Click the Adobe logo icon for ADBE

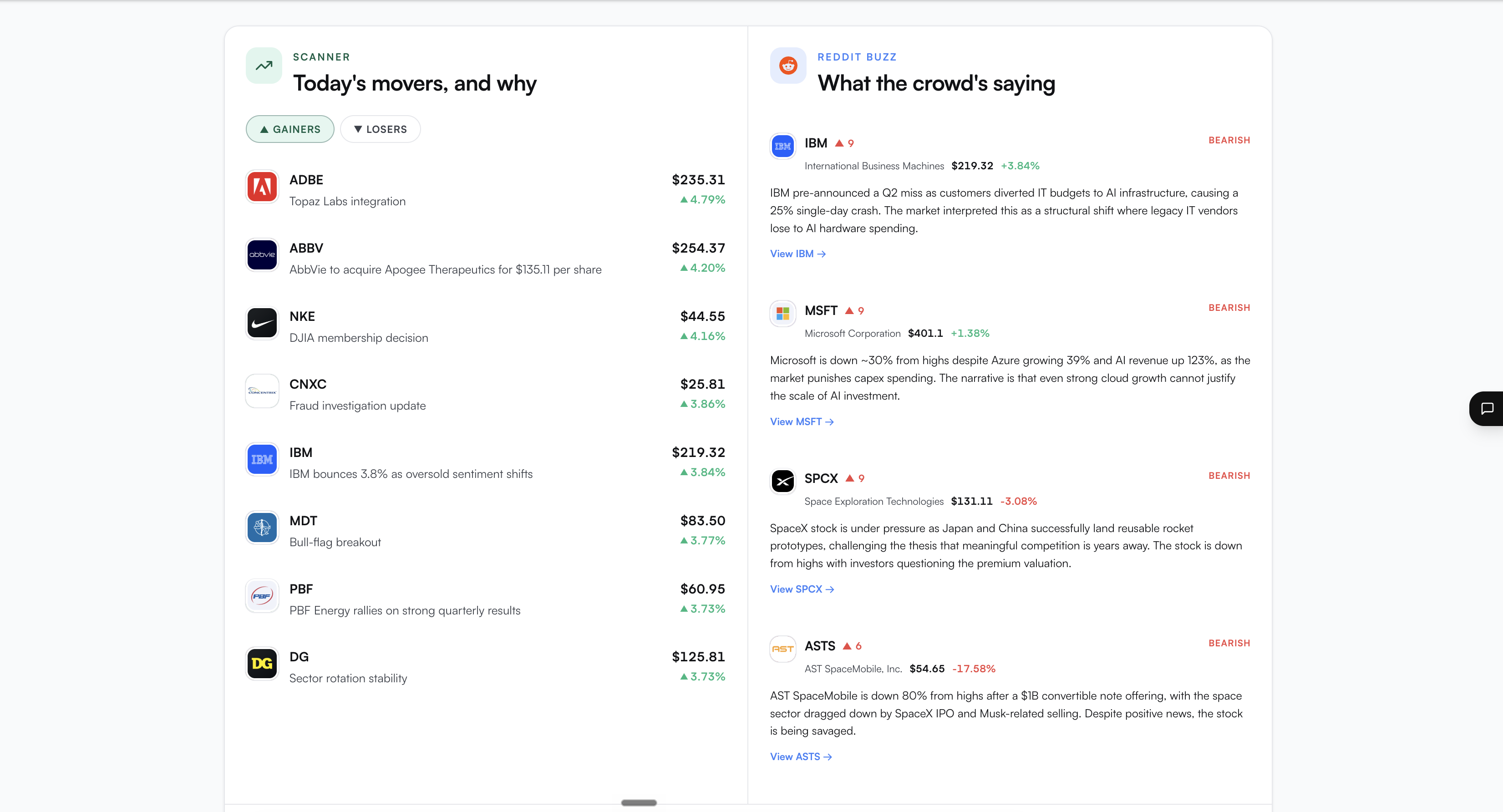tap(262, 187)
